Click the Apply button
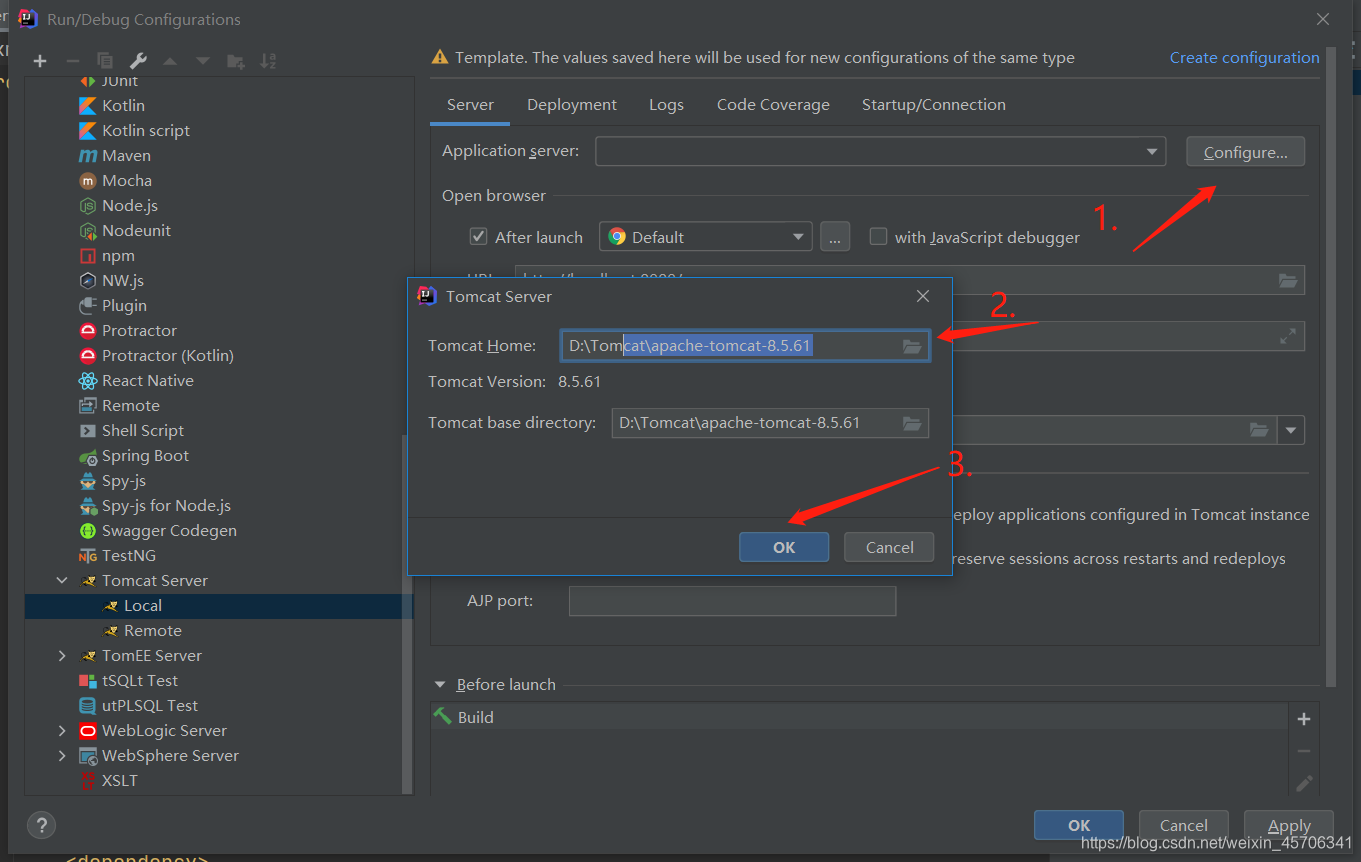The height and width of the screenshot is (862, 1361). (1289, 825)
